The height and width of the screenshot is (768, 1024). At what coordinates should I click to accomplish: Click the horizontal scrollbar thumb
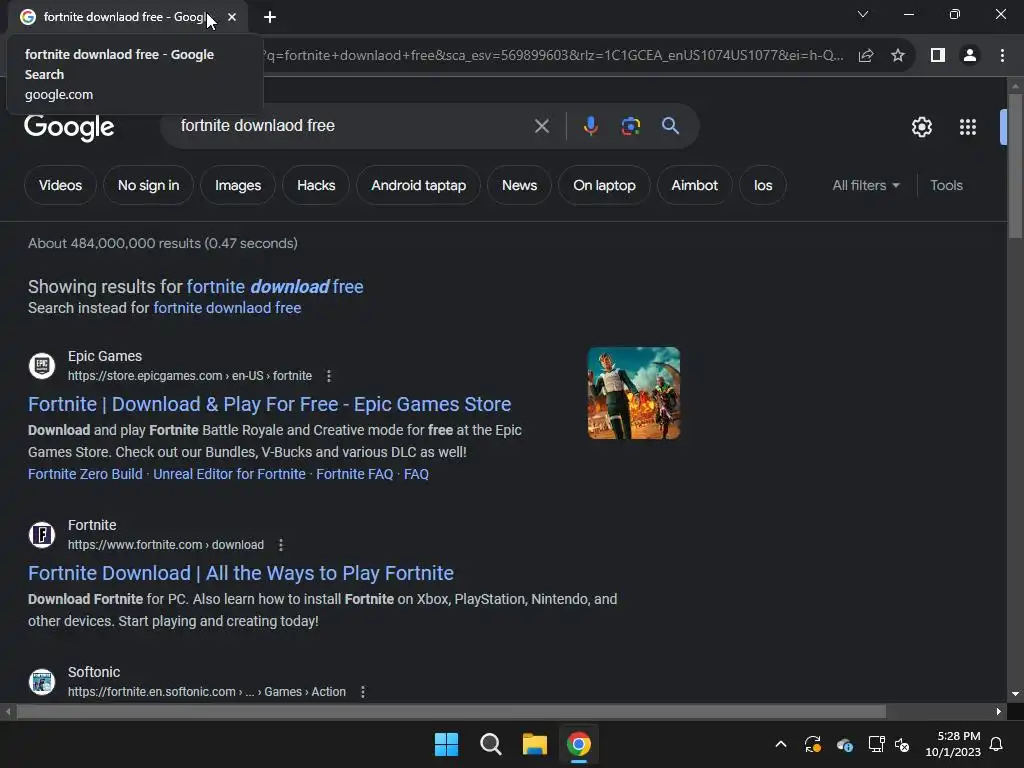point(451,711)
